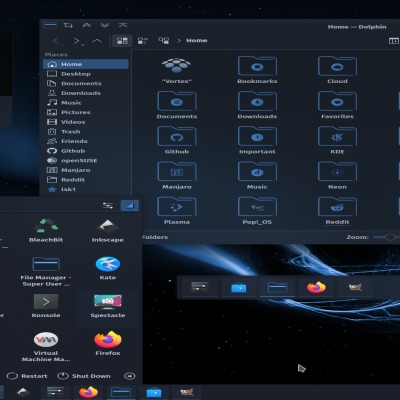Open Firefox from the bottom taskbar
The image size is (400, 400).
[x=88, y=392]
